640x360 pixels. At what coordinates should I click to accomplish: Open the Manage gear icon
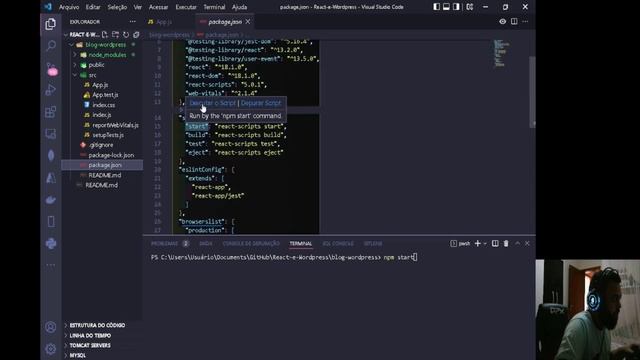(51, 349)
